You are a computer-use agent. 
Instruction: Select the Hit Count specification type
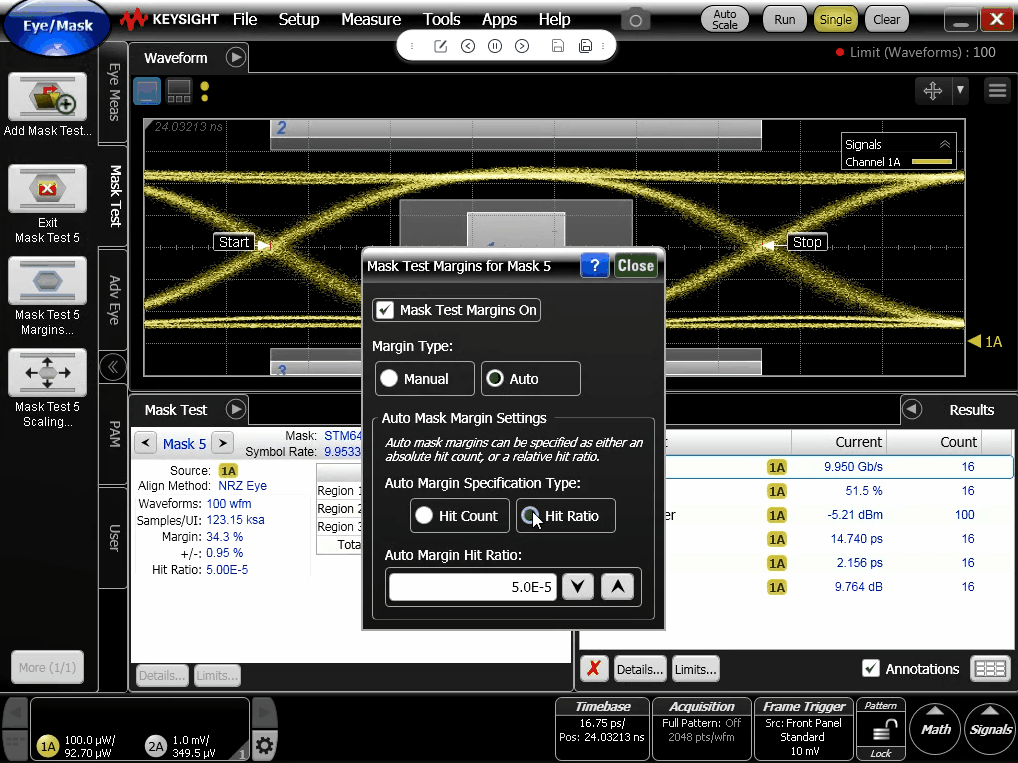click(424, 516)
